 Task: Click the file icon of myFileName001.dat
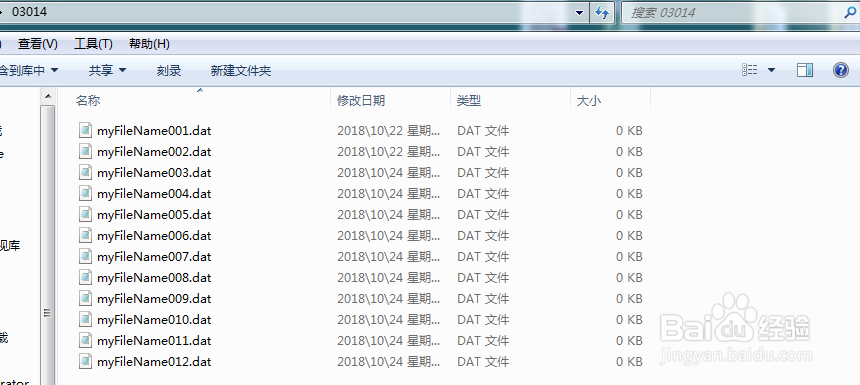click(x=85, y=131)
